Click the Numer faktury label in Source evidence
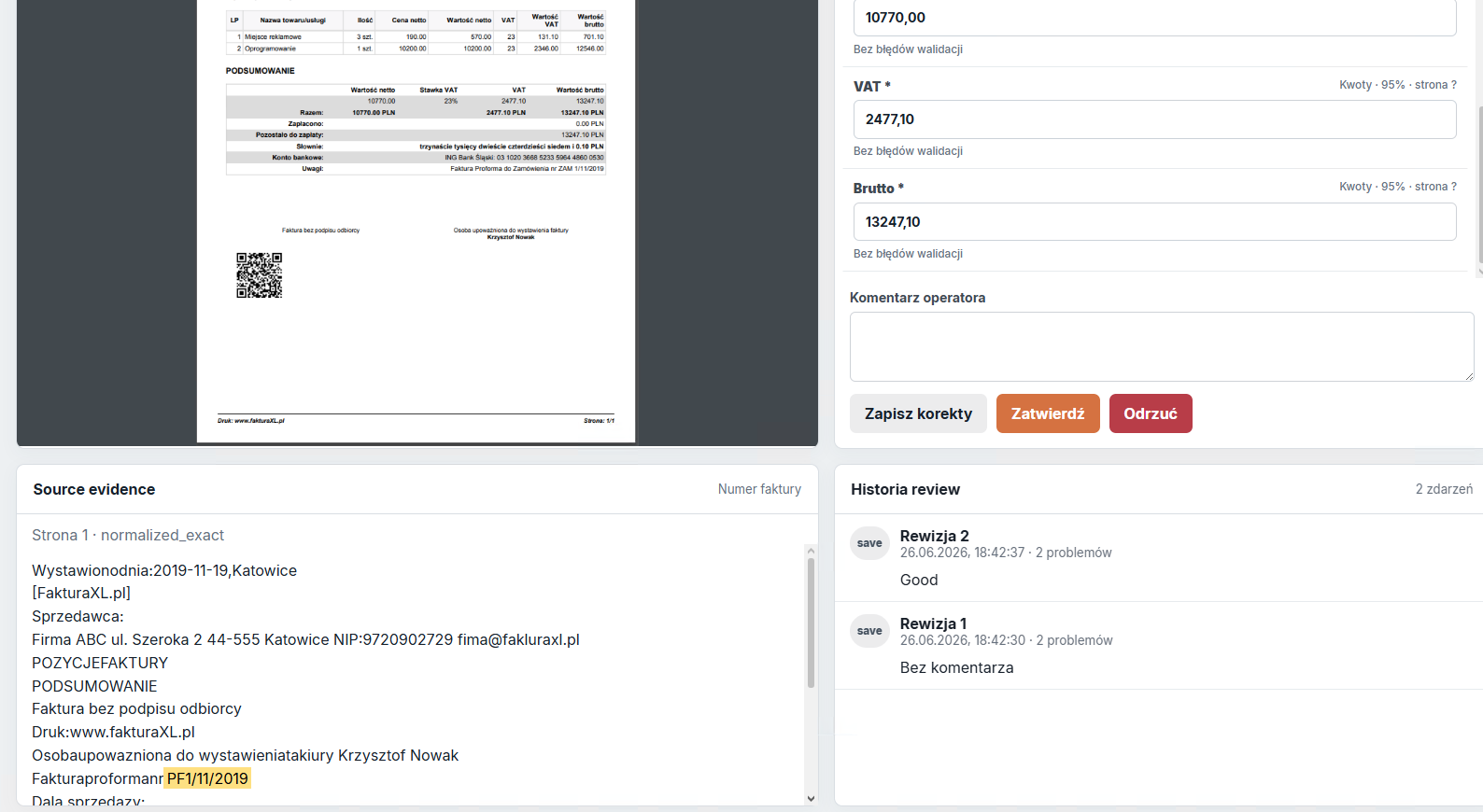Image resolution: width=1483 pixels, height=812 pixels. [x=759, y=489]
